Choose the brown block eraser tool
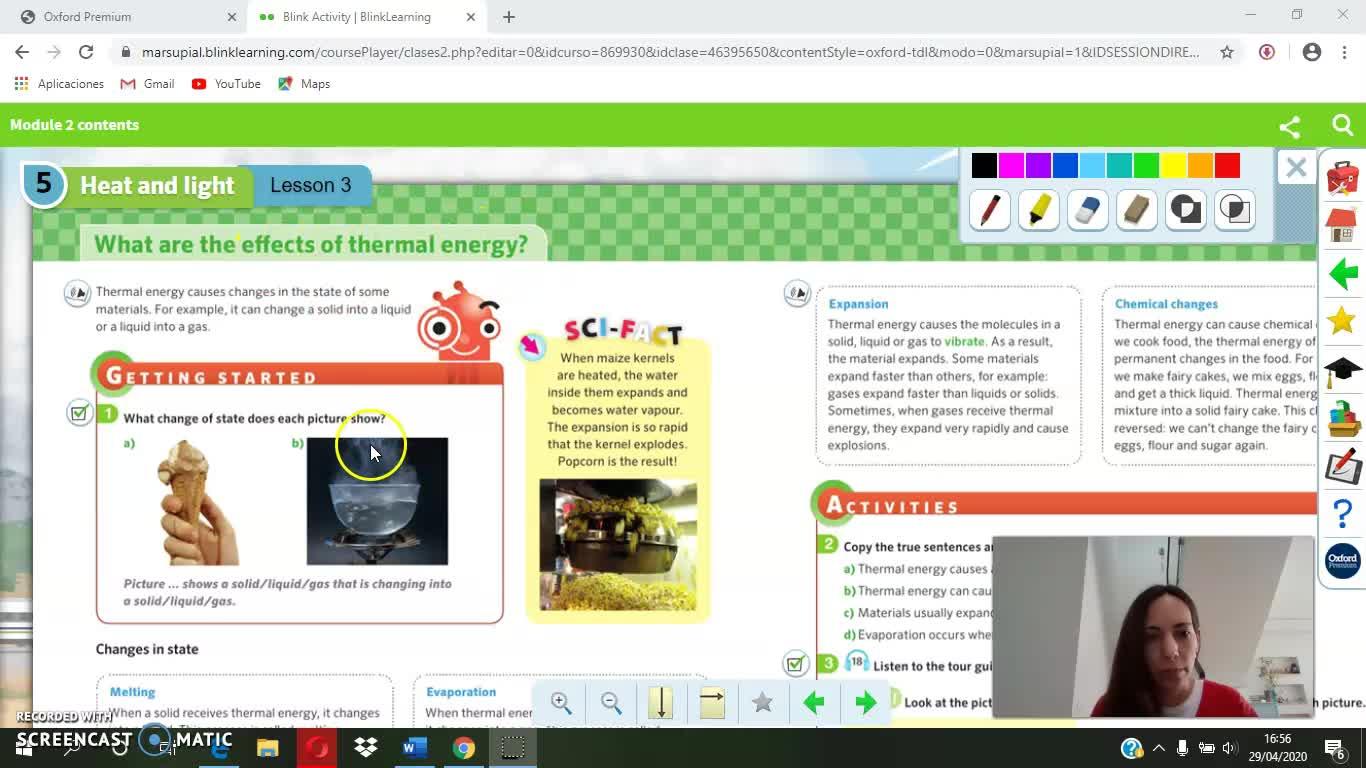This screenshot has width=1366, height=768. [1136, 210]
